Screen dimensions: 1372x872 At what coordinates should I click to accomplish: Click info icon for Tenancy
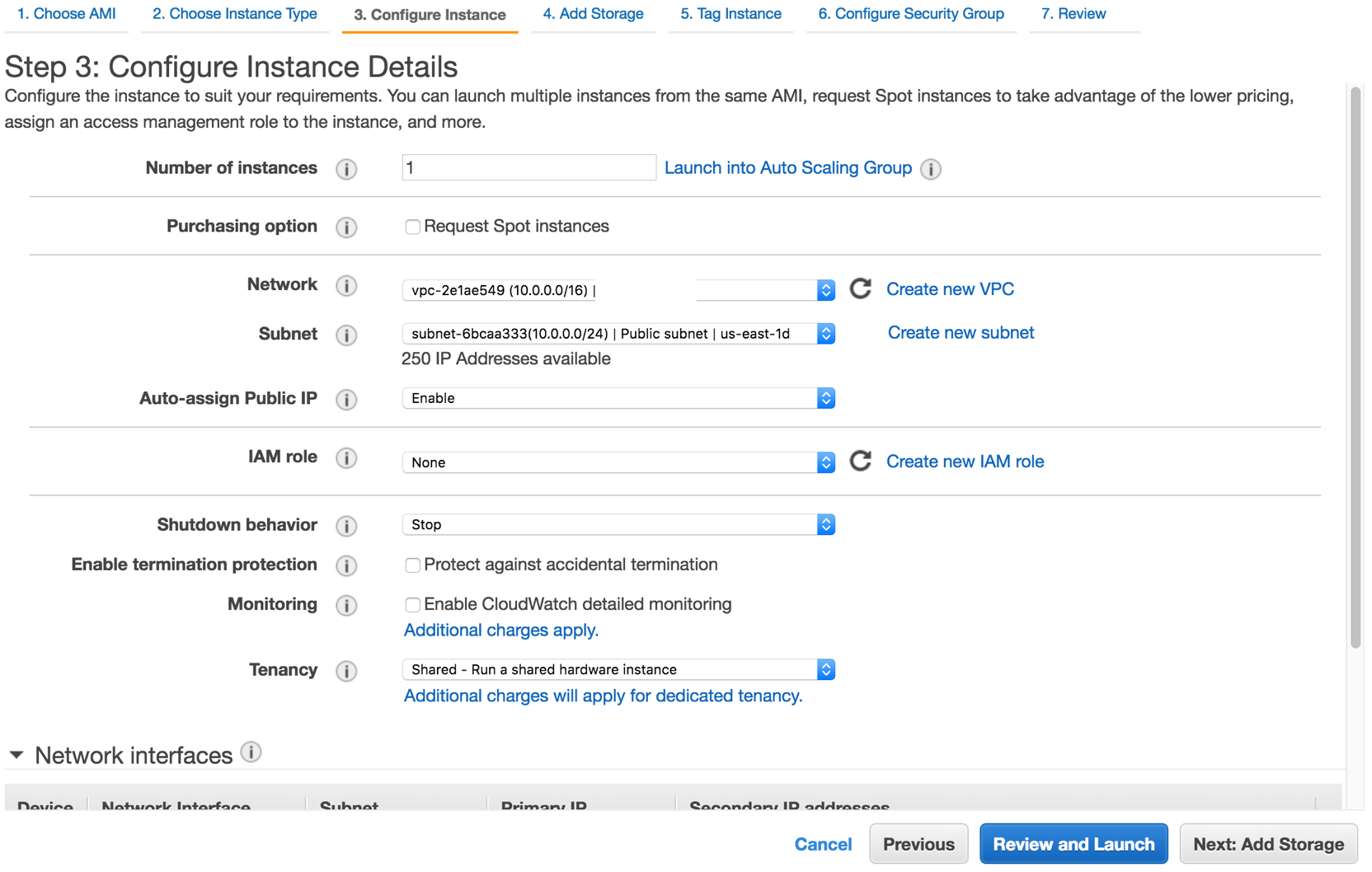click(x=346, y=671)
